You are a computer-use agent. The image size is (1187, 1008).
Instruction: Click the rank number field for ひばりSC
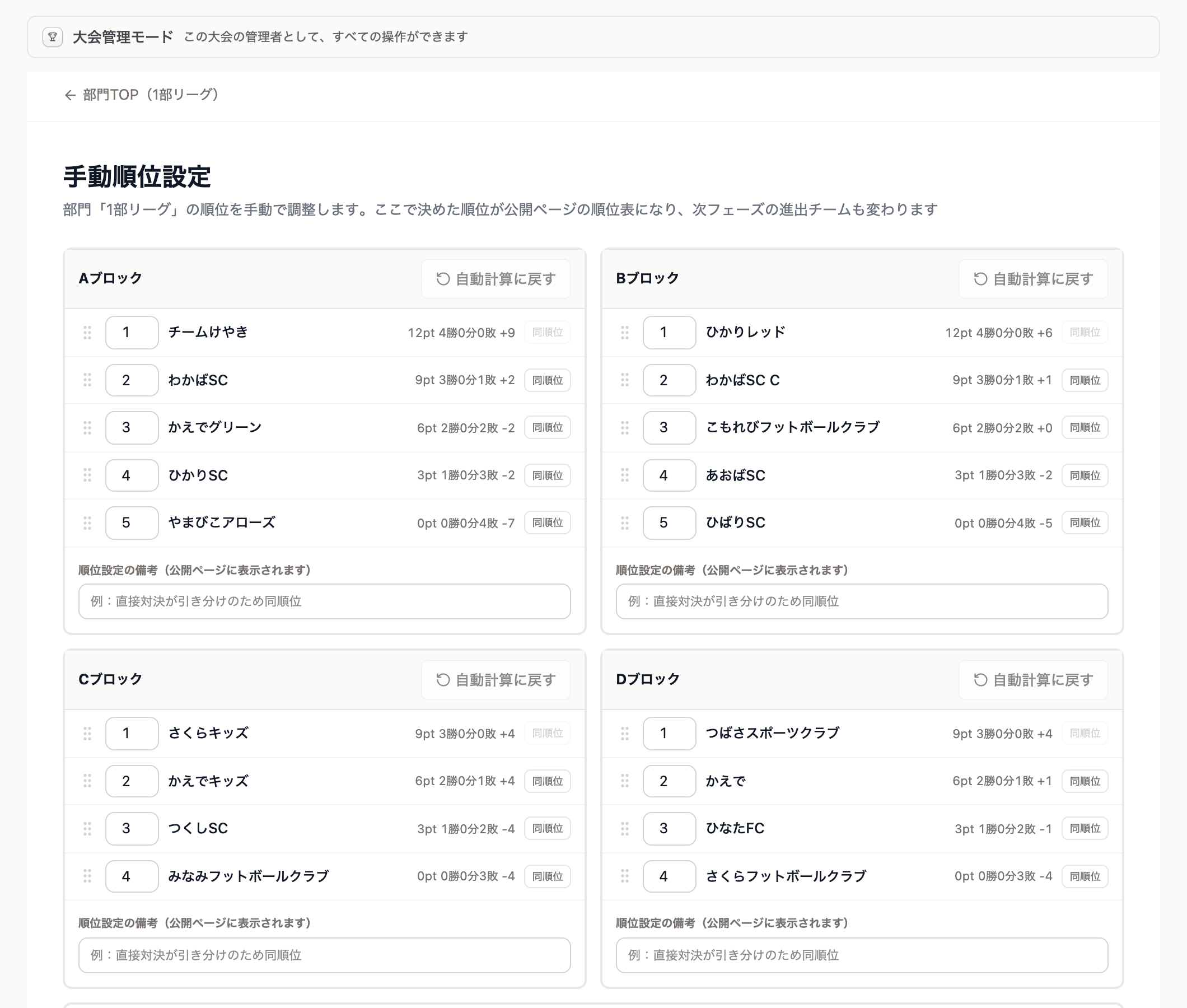coord(670,522)
